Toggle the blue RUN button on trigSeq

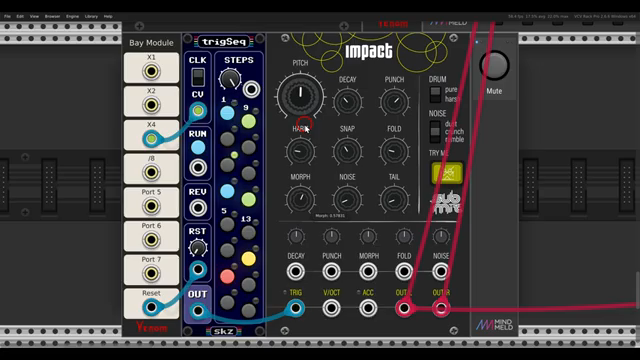(198, 147)
